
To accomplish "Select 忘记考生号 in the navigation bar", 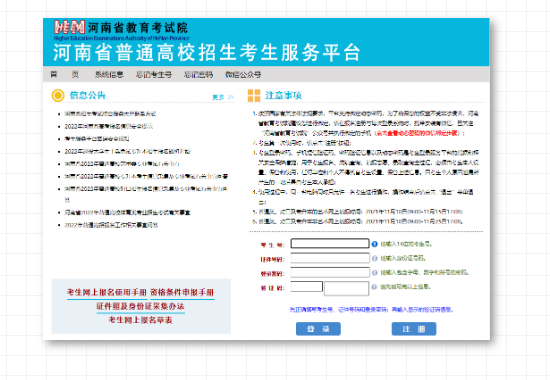I will [154, 74].
